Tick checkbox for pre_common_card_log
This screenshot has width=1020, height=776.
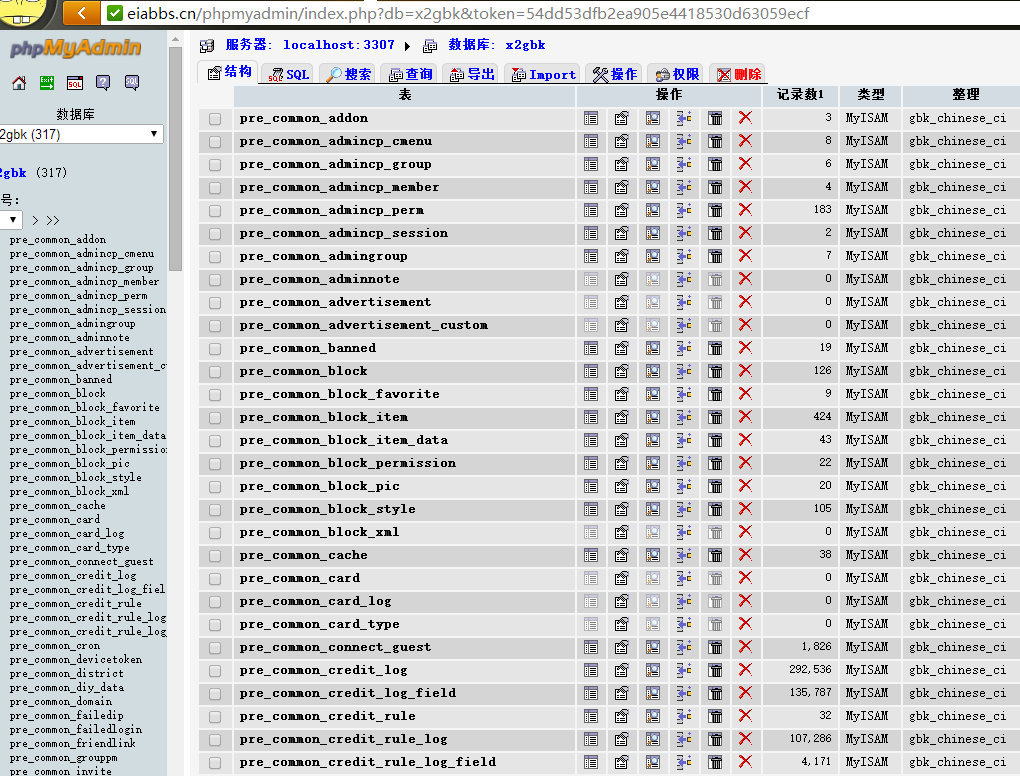coord(215,602)
